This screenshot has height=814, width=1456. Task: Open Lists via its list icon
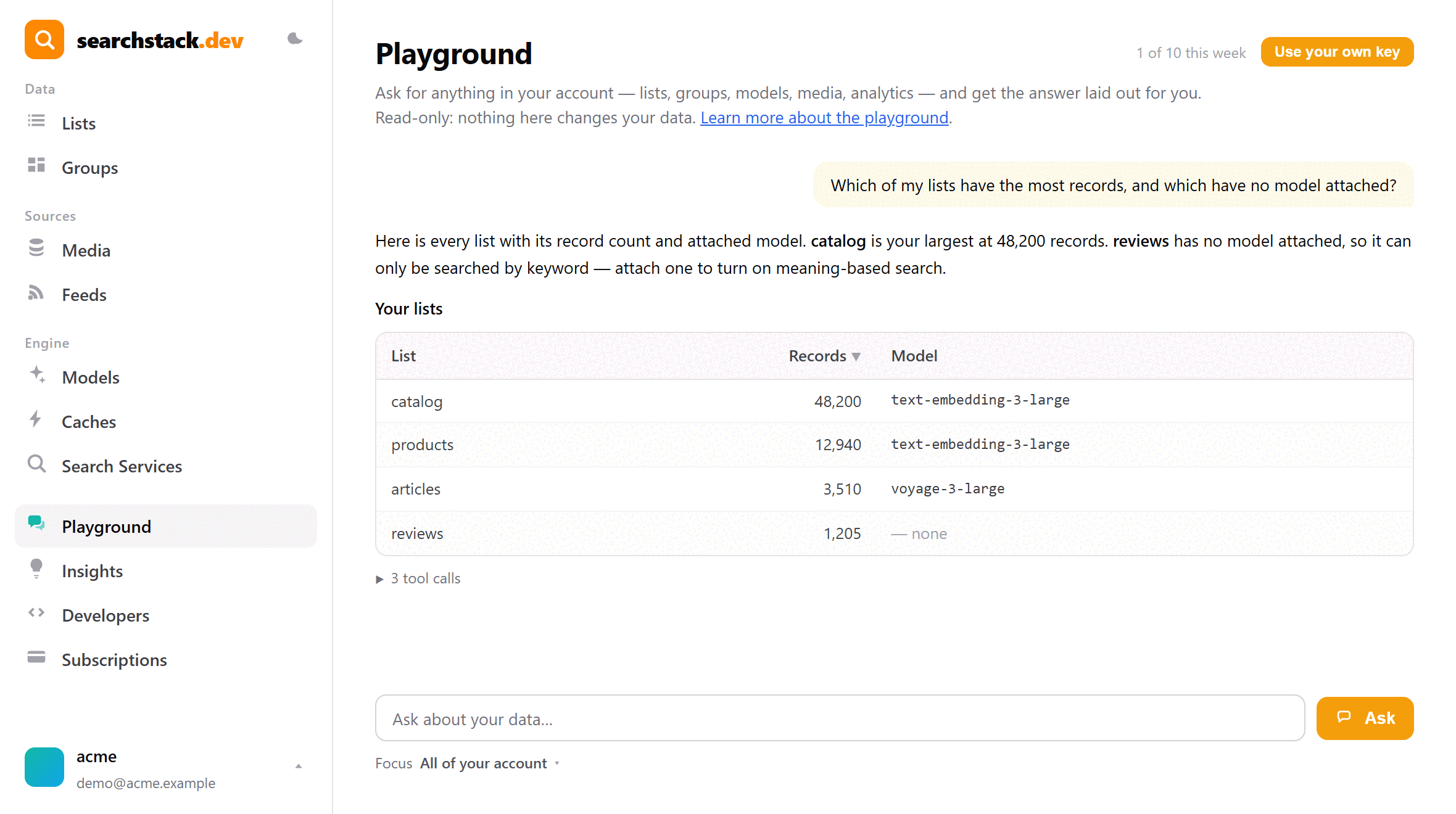point(36,121)
